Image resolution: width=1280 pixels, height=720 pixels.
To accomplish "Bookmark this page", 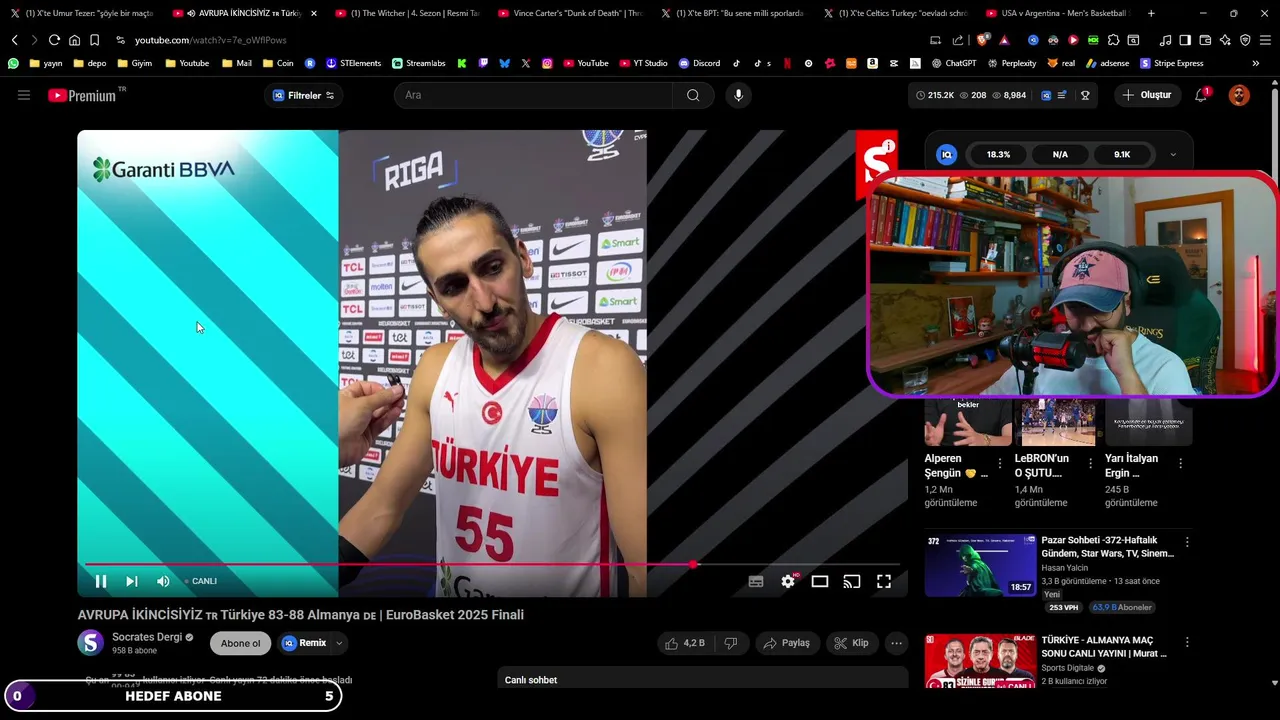I will (94, 40).
